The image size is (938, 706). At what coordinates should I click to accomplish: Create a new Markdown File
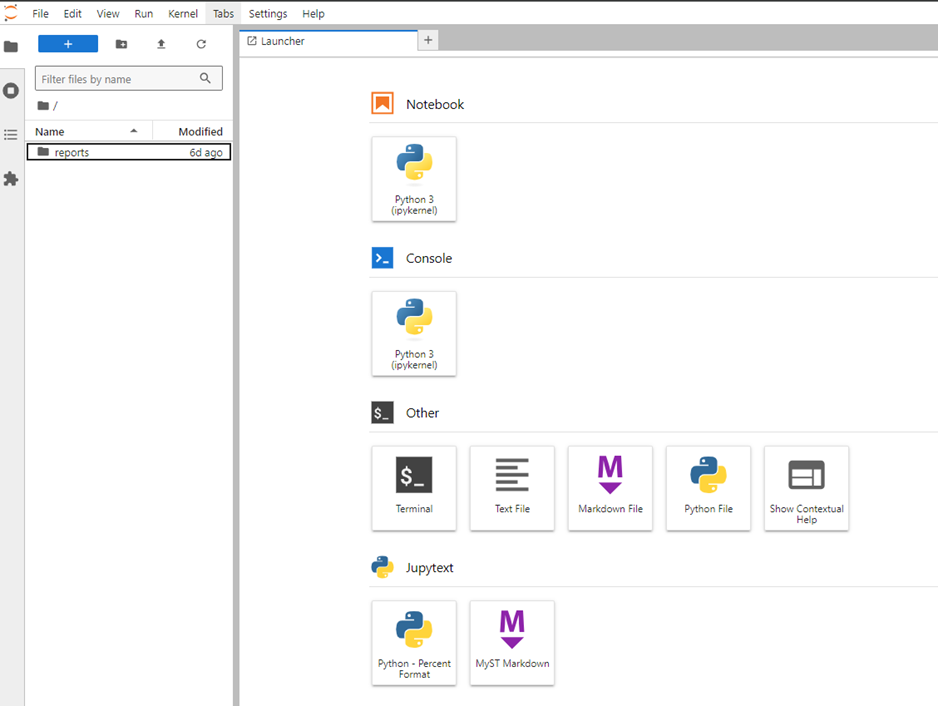coord(610,488)
